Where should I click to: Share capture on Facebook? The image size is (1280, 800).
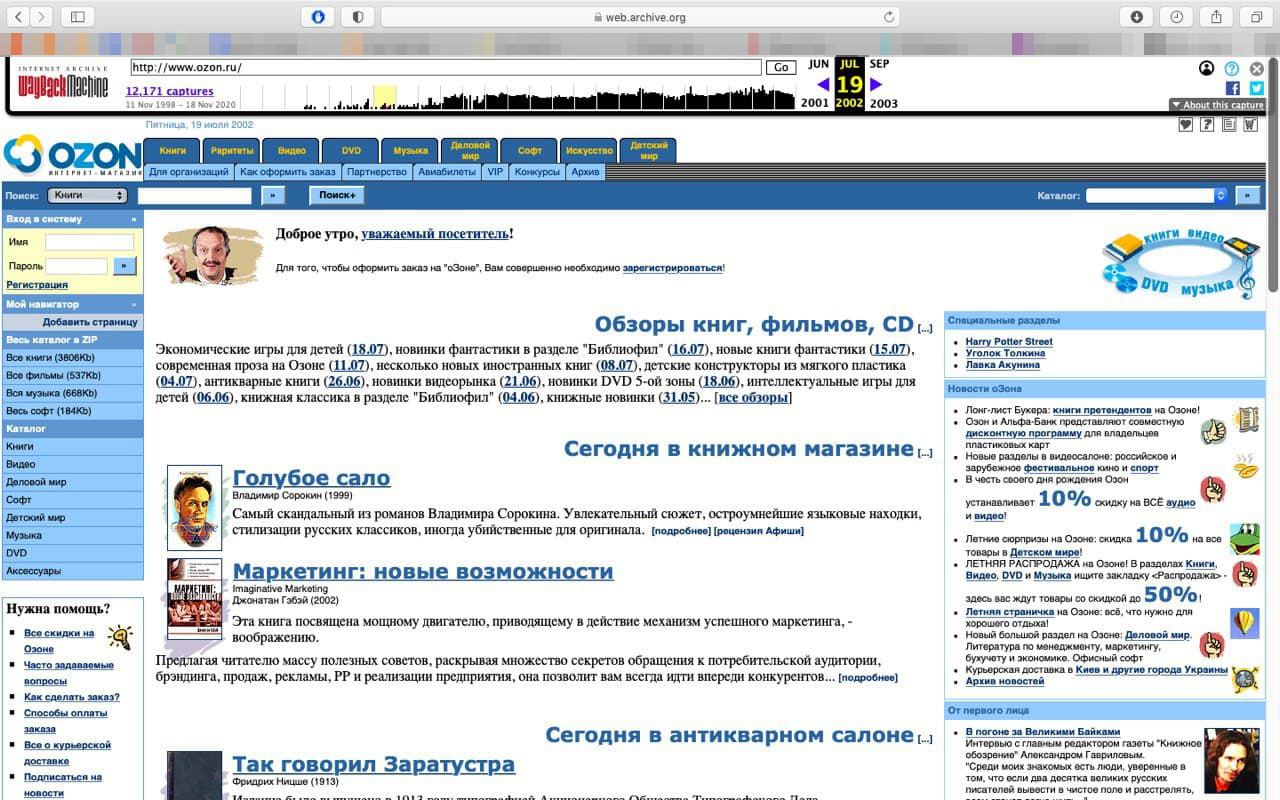(x=1232, y=88)
